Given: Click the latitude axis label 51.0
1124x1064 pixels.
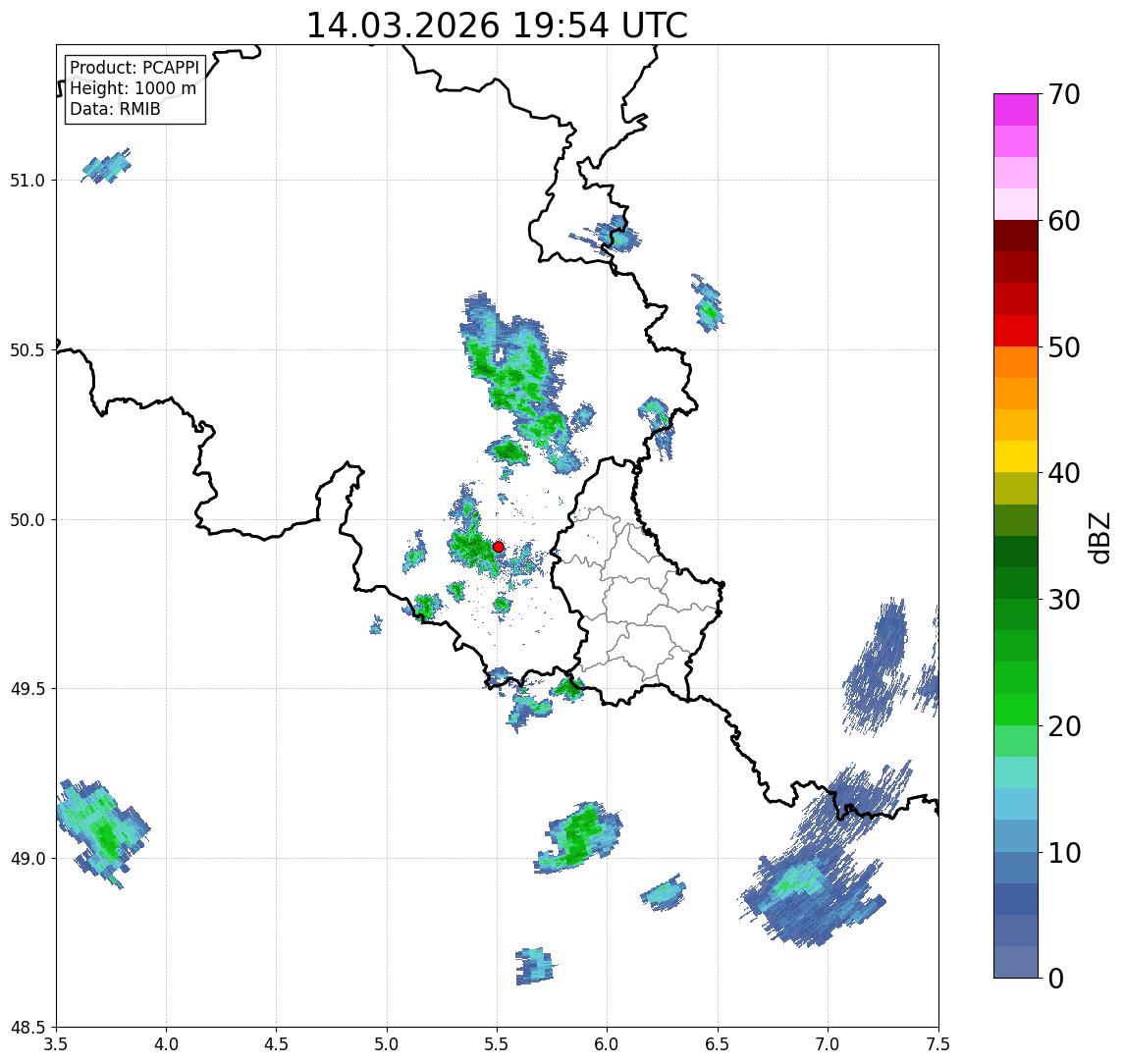Looking at the screenshot, I should tap(27, 180).
